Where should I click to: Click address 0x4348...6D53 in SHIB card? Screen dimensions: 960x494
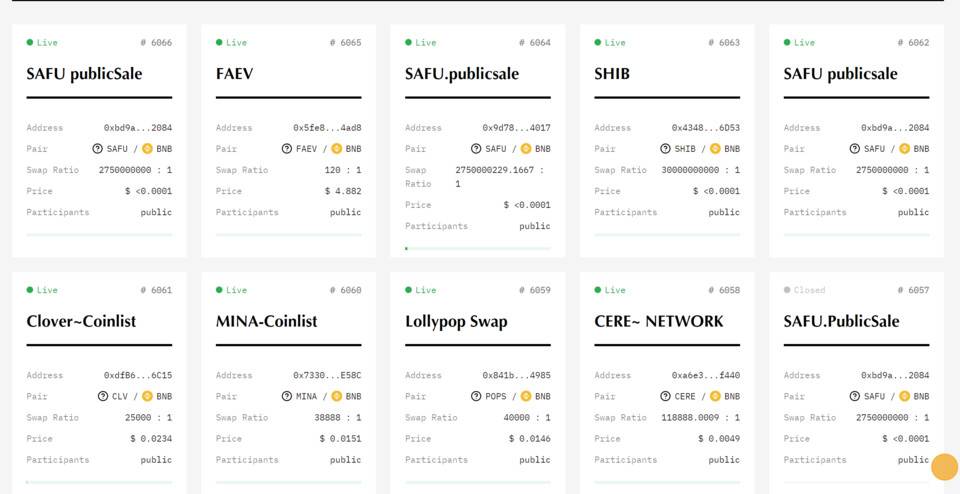706,128
